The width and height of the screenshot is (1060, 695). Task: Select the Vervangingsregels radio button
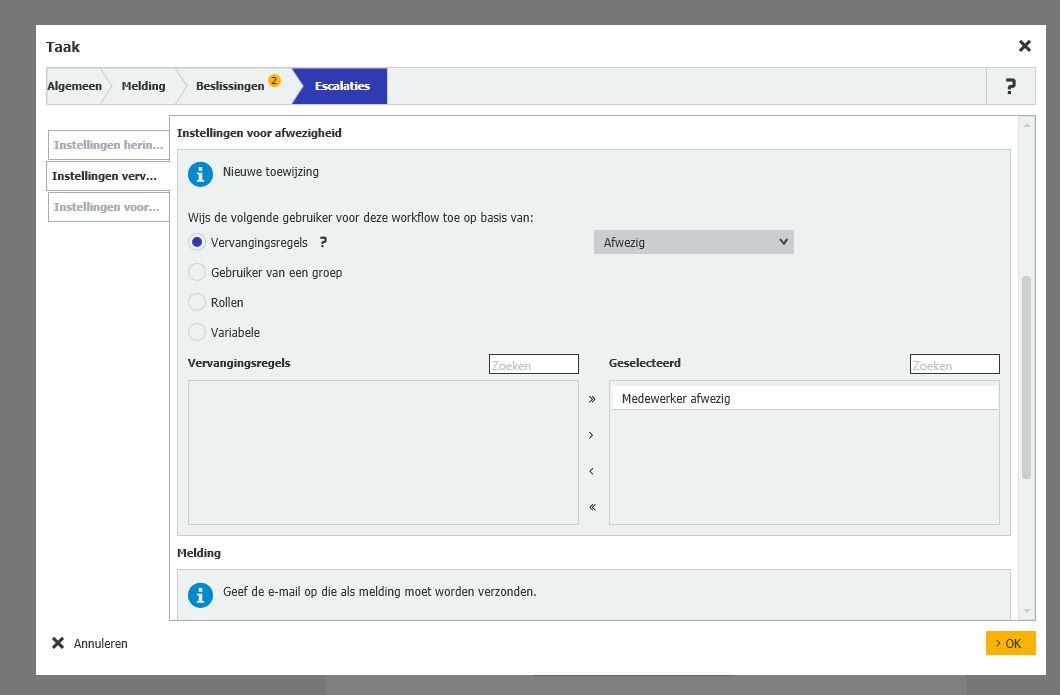click(x=197, y=242)
